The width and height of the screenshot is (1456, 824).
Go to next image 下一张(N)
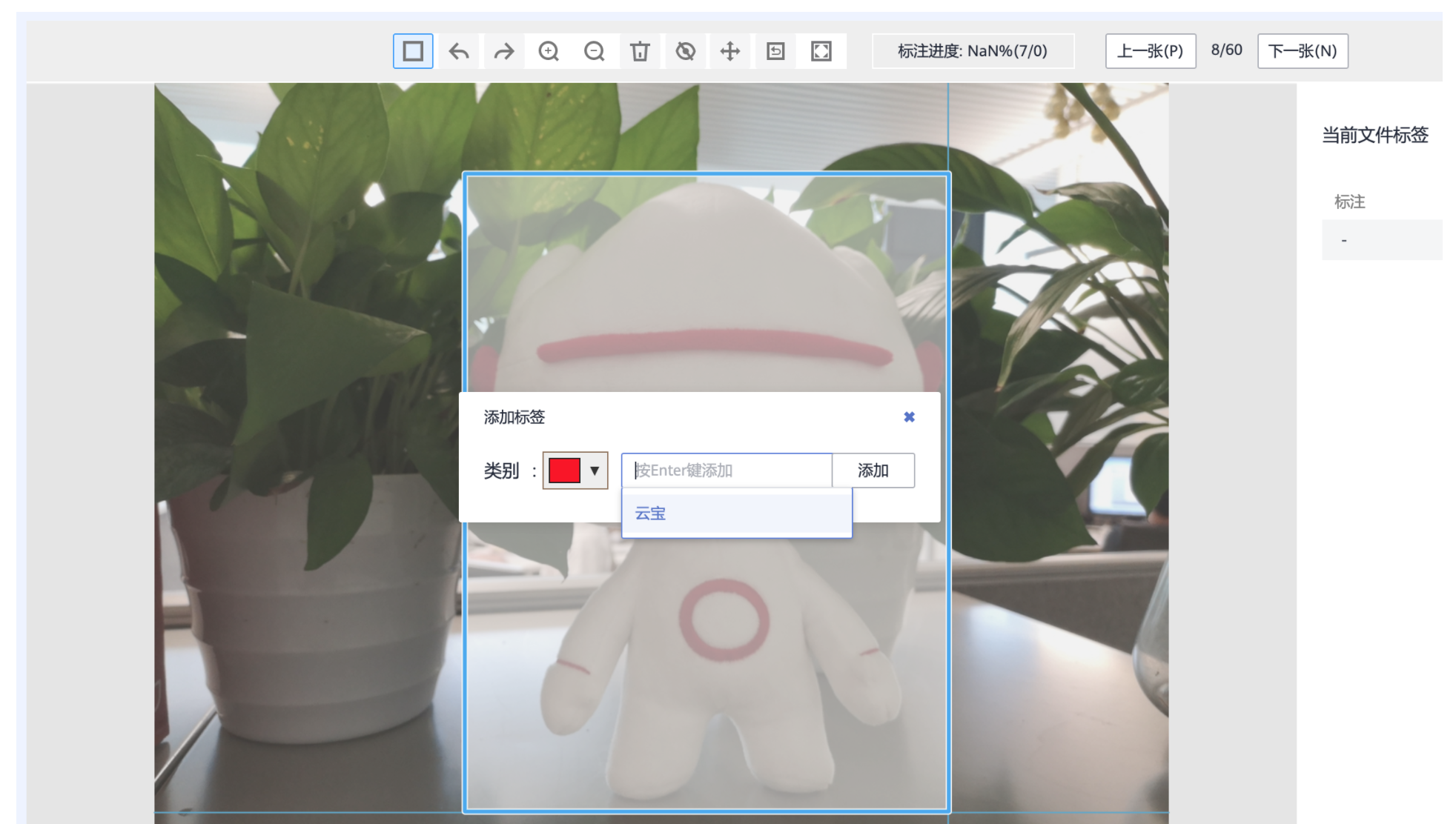[x=1303, y=51]
